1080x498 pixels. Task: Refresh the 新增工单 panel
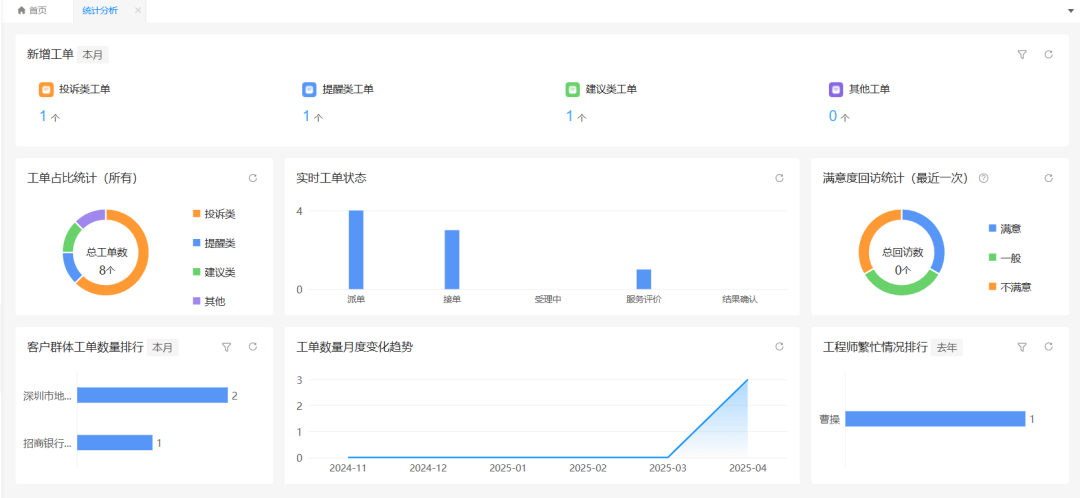pyautogui.click(x=1048, y=55)
